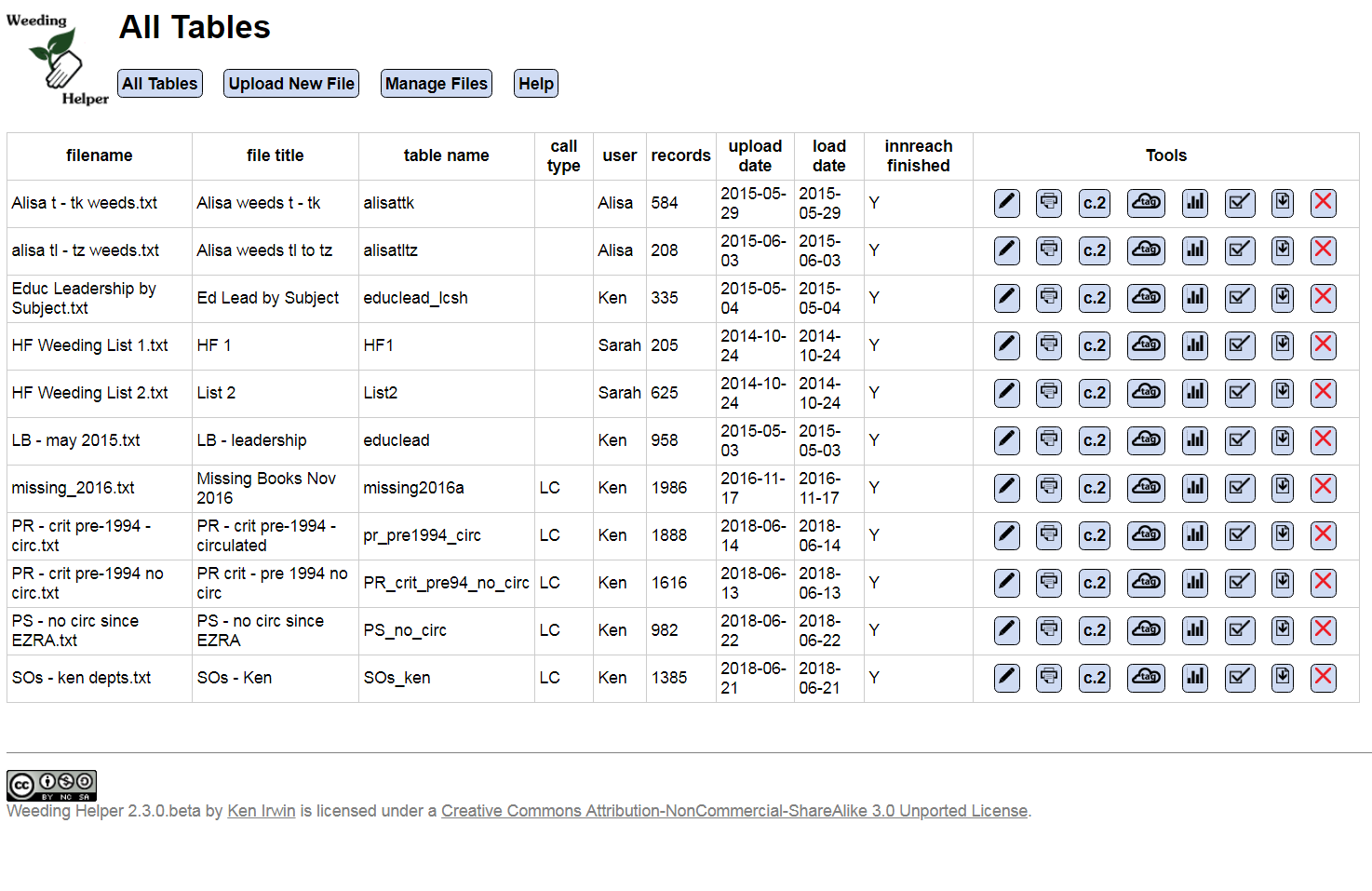Click pencil edit icon for Alisa t - tk weeds.txt
The width and height of the screenshot is (1372, 891).
1006,203
